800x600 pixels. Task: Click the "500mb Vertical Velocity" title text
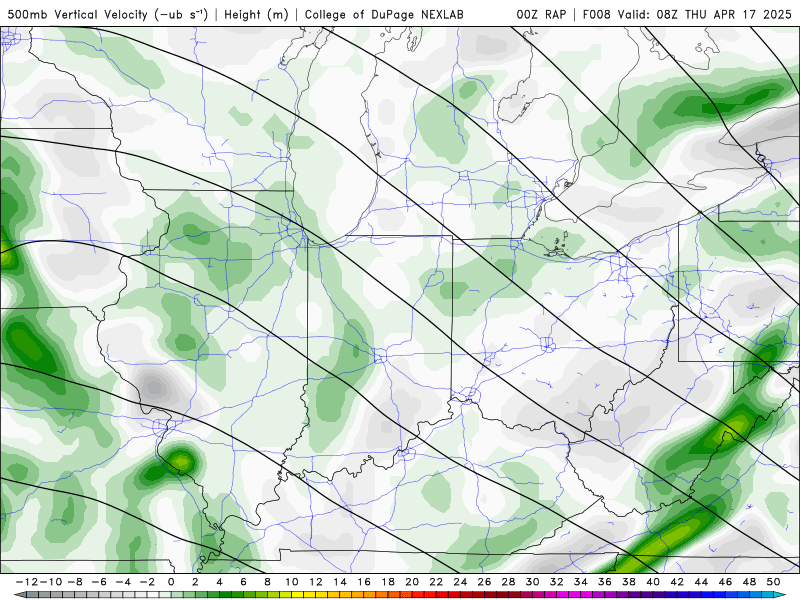coord(78,14)
